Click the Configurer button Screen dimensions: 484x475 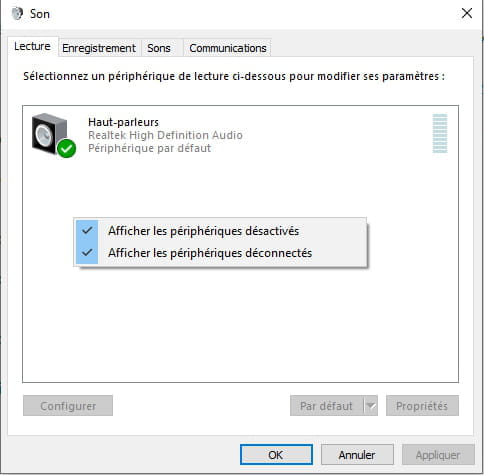point(68,406)
